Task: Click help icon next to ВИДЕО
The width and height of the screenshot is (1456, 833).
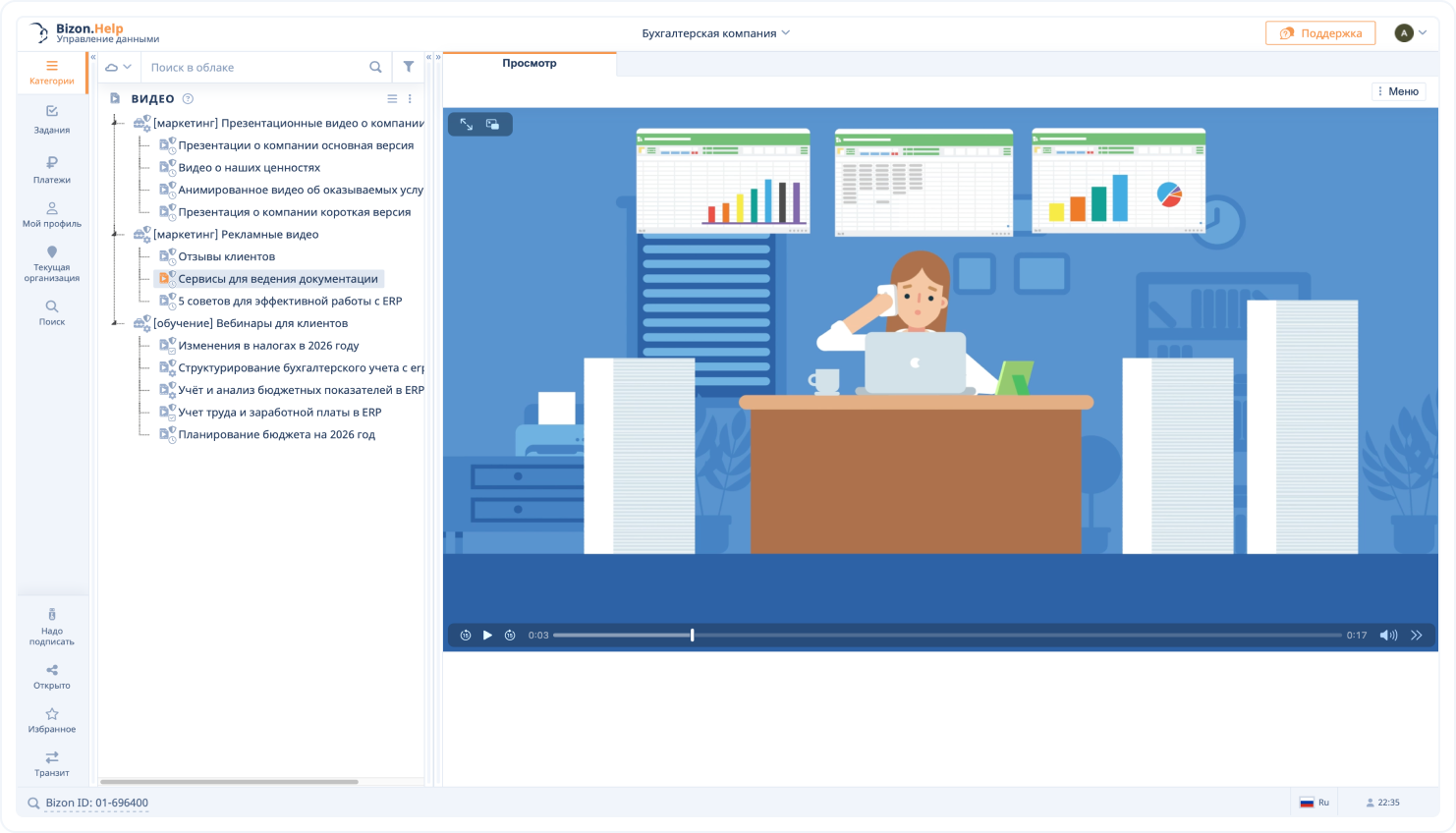Action: click(188, 98)
